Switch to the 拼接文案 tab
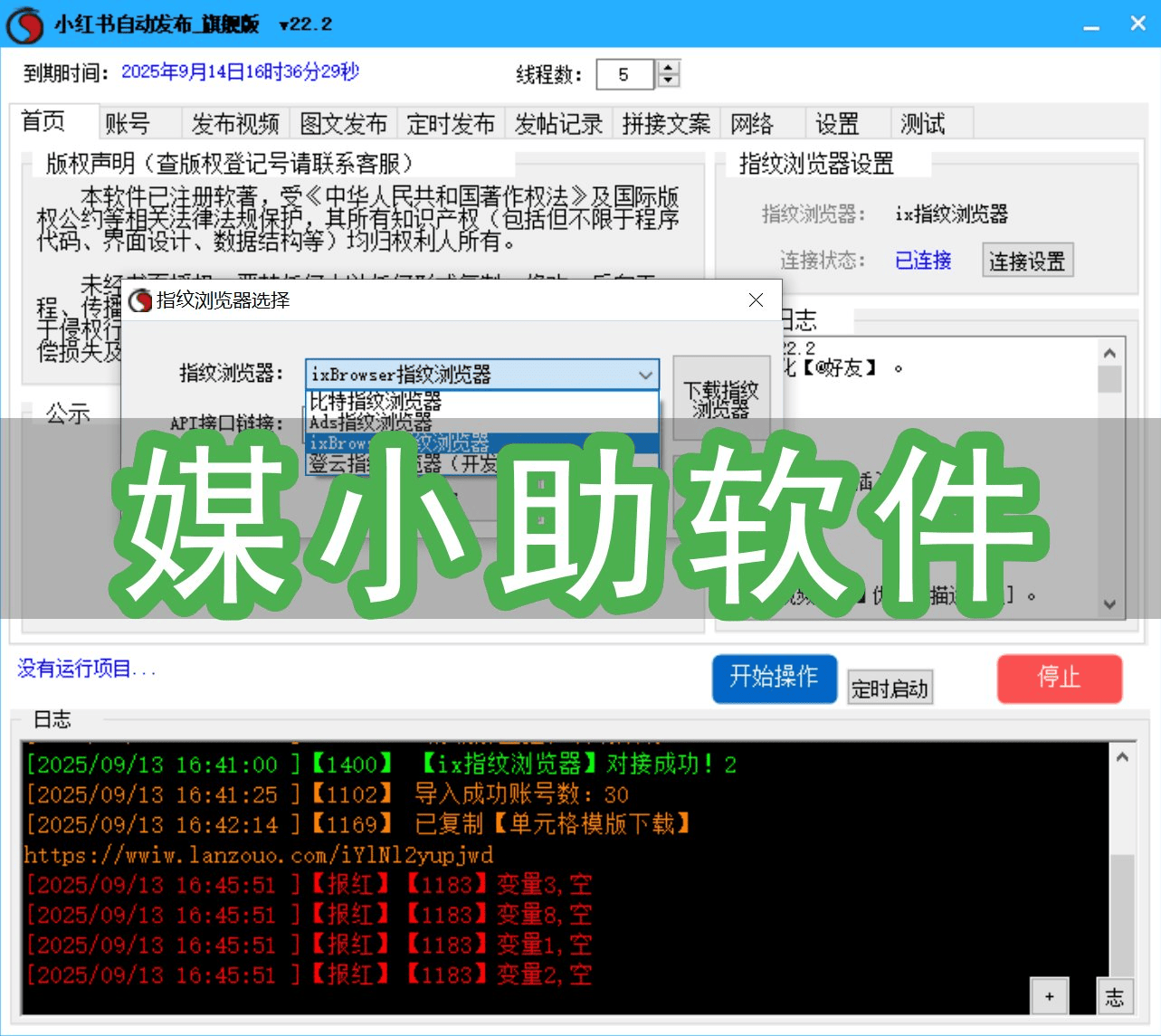Image resolution: width=1161 pixels, height=1036 pixels. click(666, 123)
